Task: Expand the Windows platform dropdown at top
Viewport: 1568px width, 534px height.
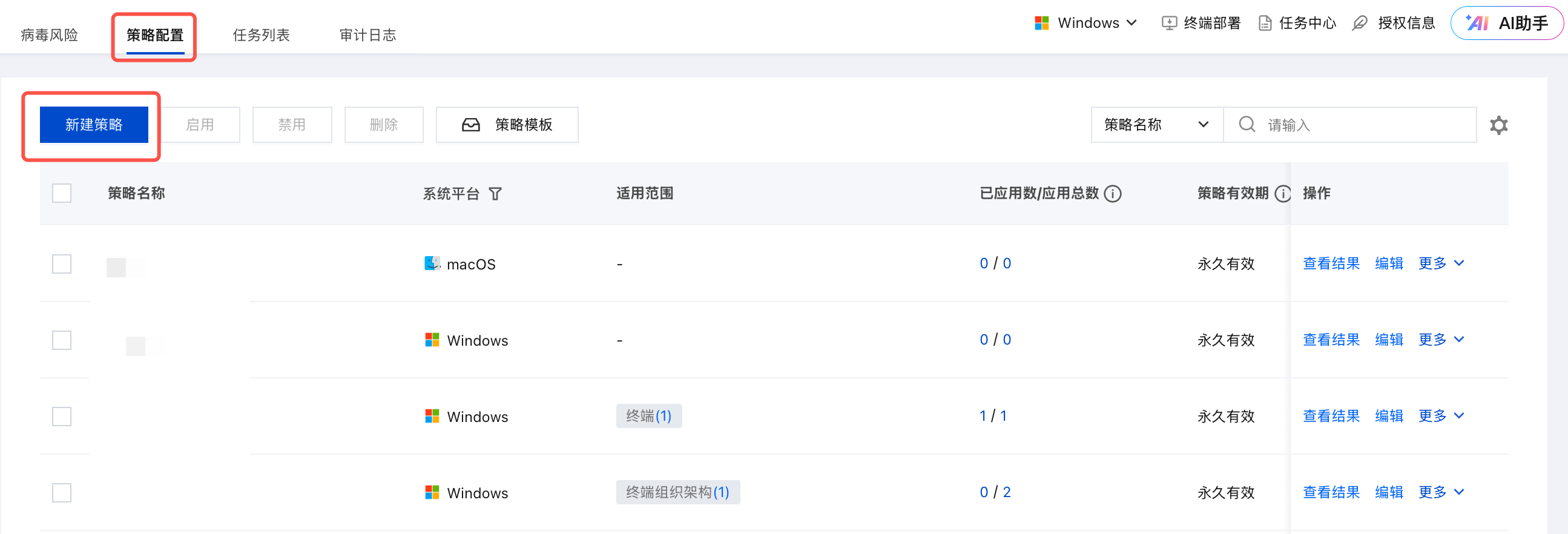Action: (1086, 23)
